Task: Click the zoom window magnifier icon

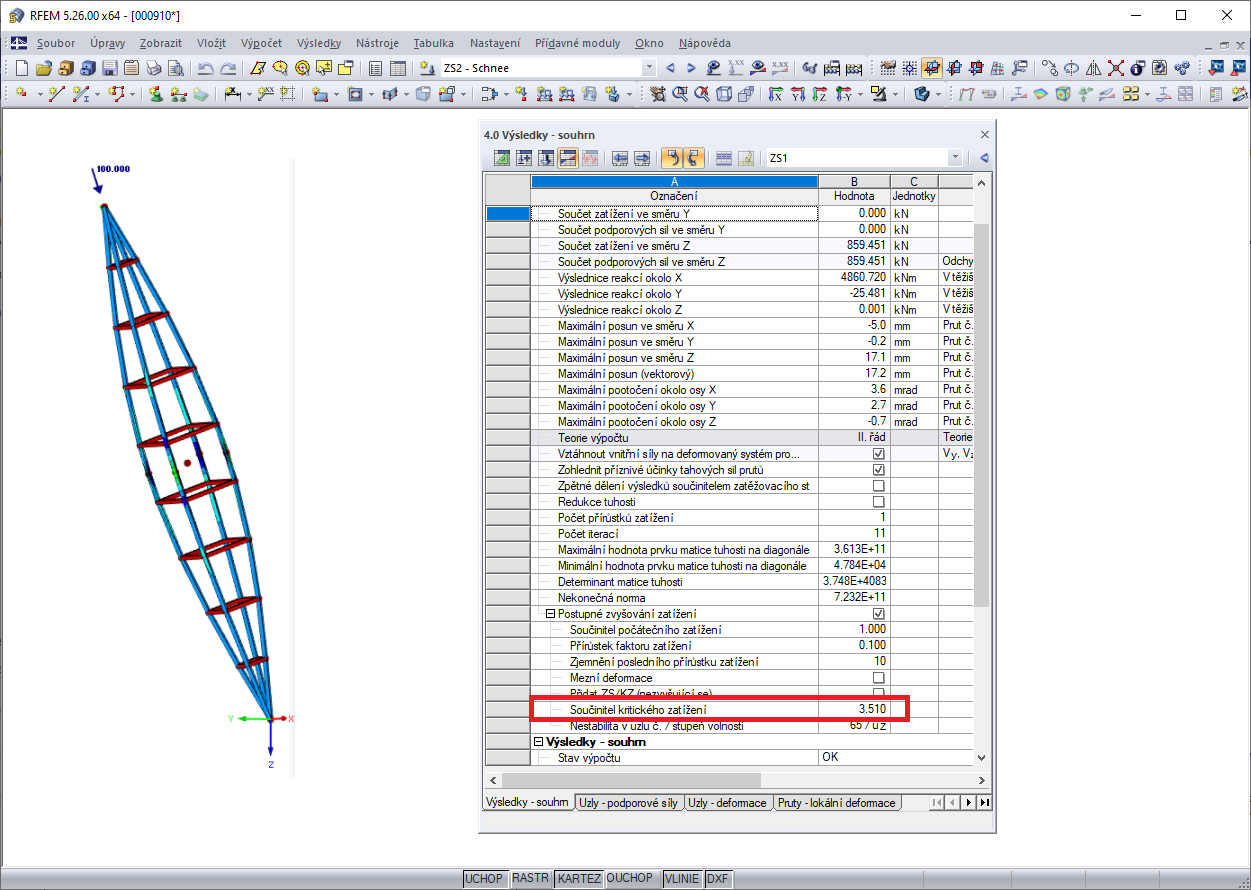Action: coord(679,94)
